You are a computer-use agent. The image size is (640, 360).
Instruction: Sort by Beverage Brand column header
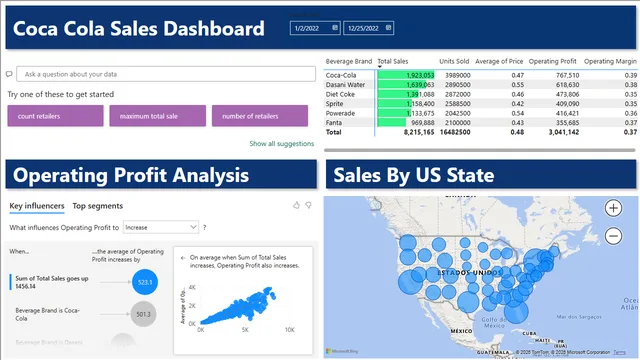pos(349,61)
